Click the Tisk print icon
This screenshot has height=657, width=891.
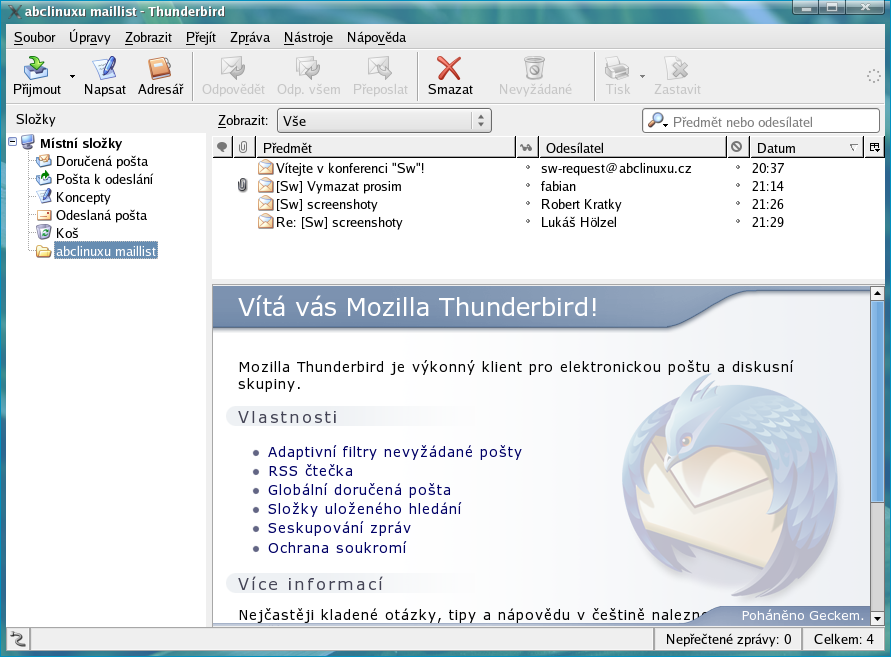point(617,68)
